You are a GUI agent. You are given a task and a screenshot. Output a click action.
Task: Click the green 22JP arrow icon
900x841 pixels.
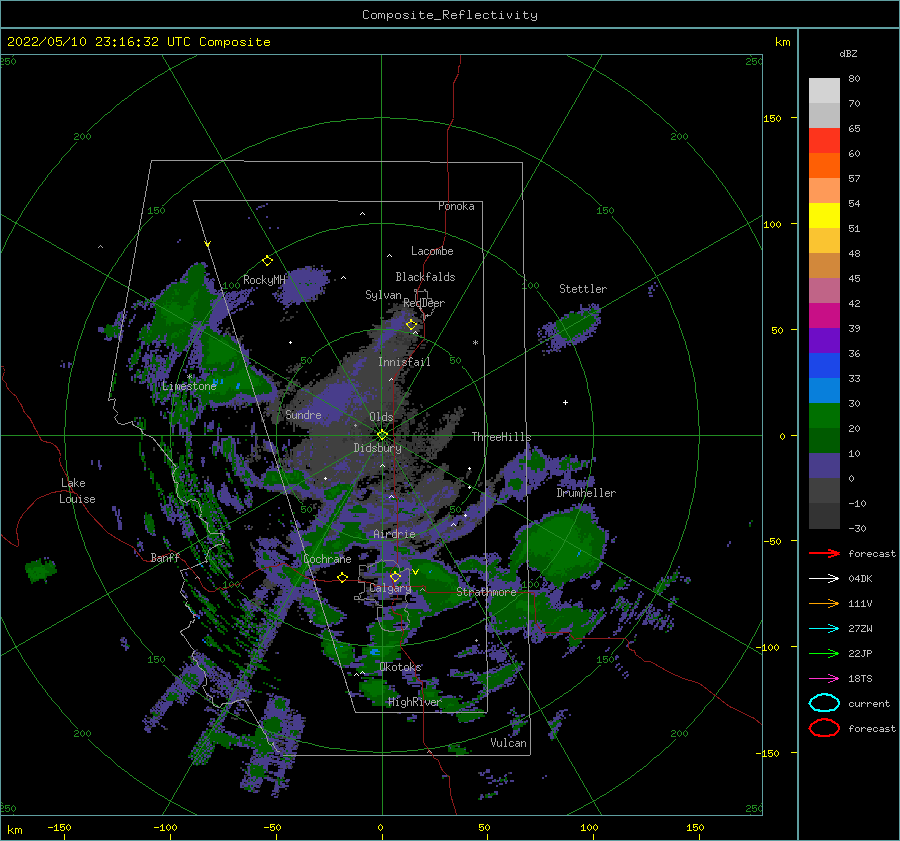pos(824,653)
